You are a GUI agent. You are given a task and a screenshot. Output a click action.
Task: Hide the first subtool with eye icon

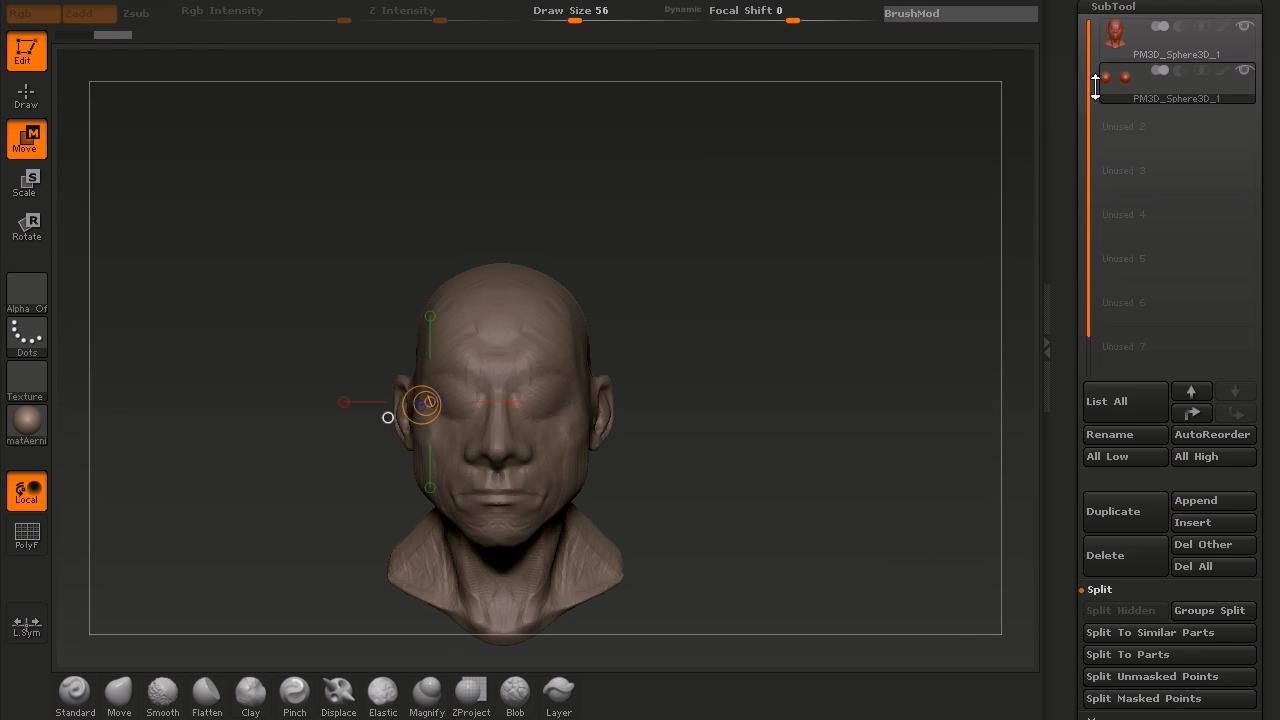pos(1244,26)
